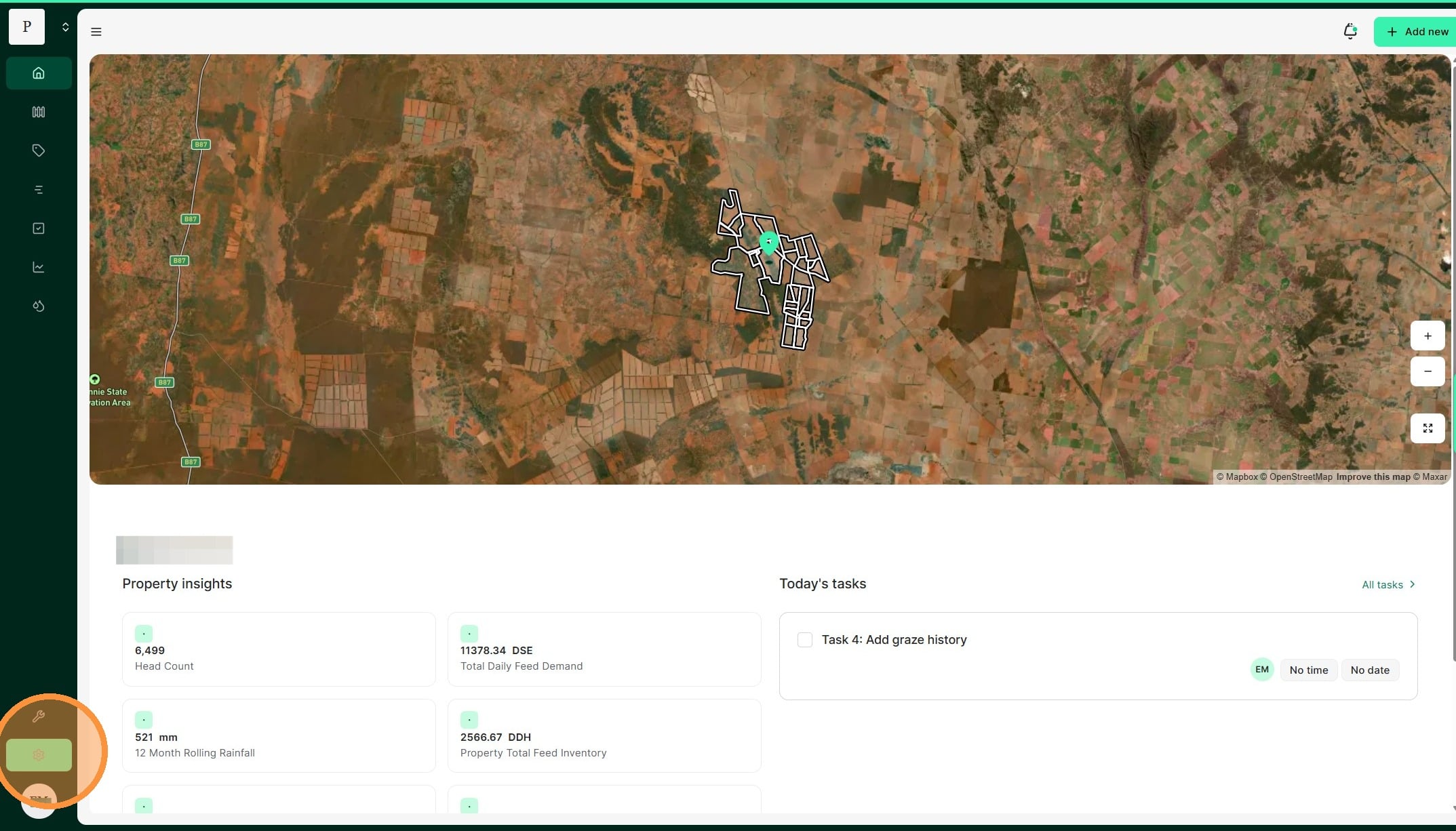Open the paddocks fence icon

pos(39,112)
